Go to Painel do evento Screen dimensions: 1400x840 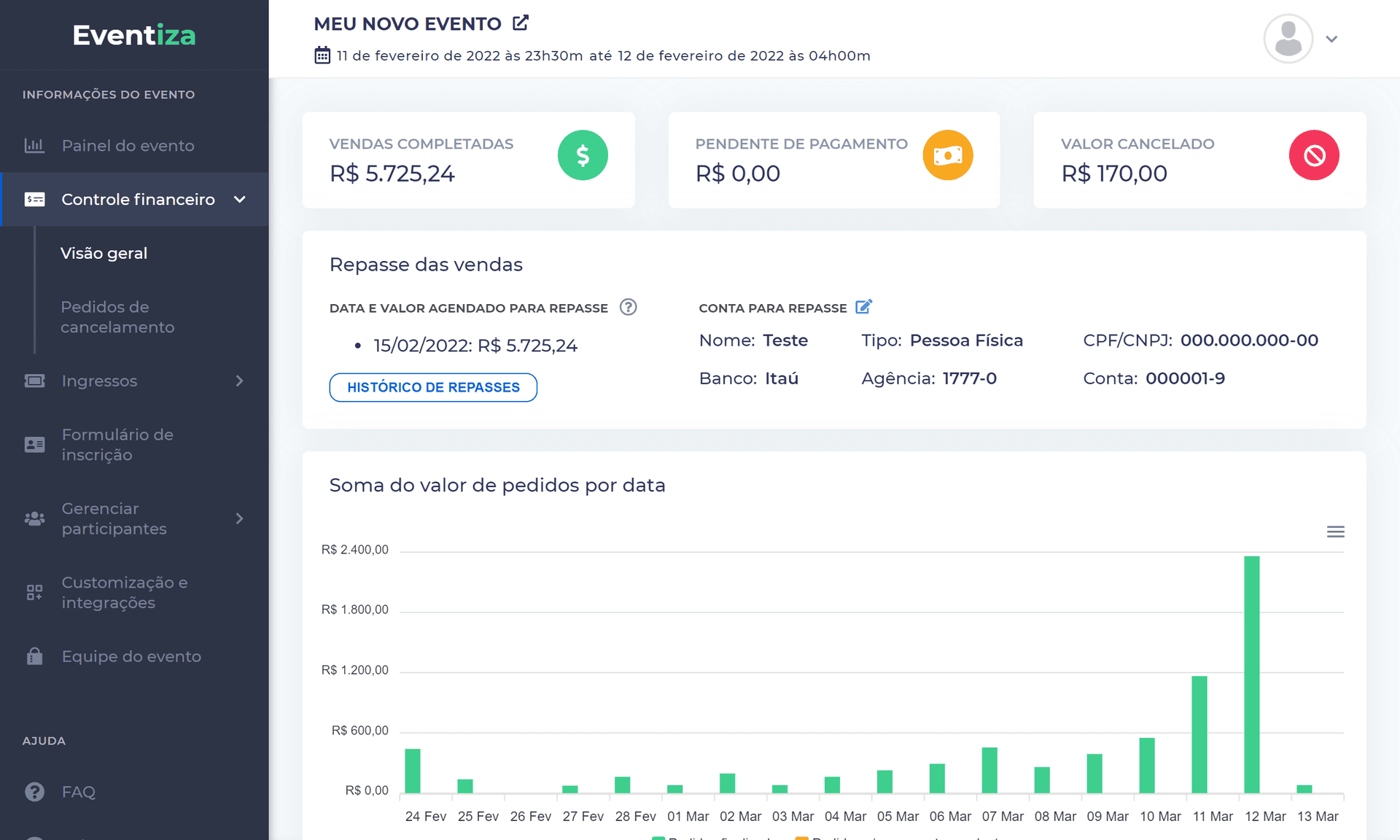[128, 146]
